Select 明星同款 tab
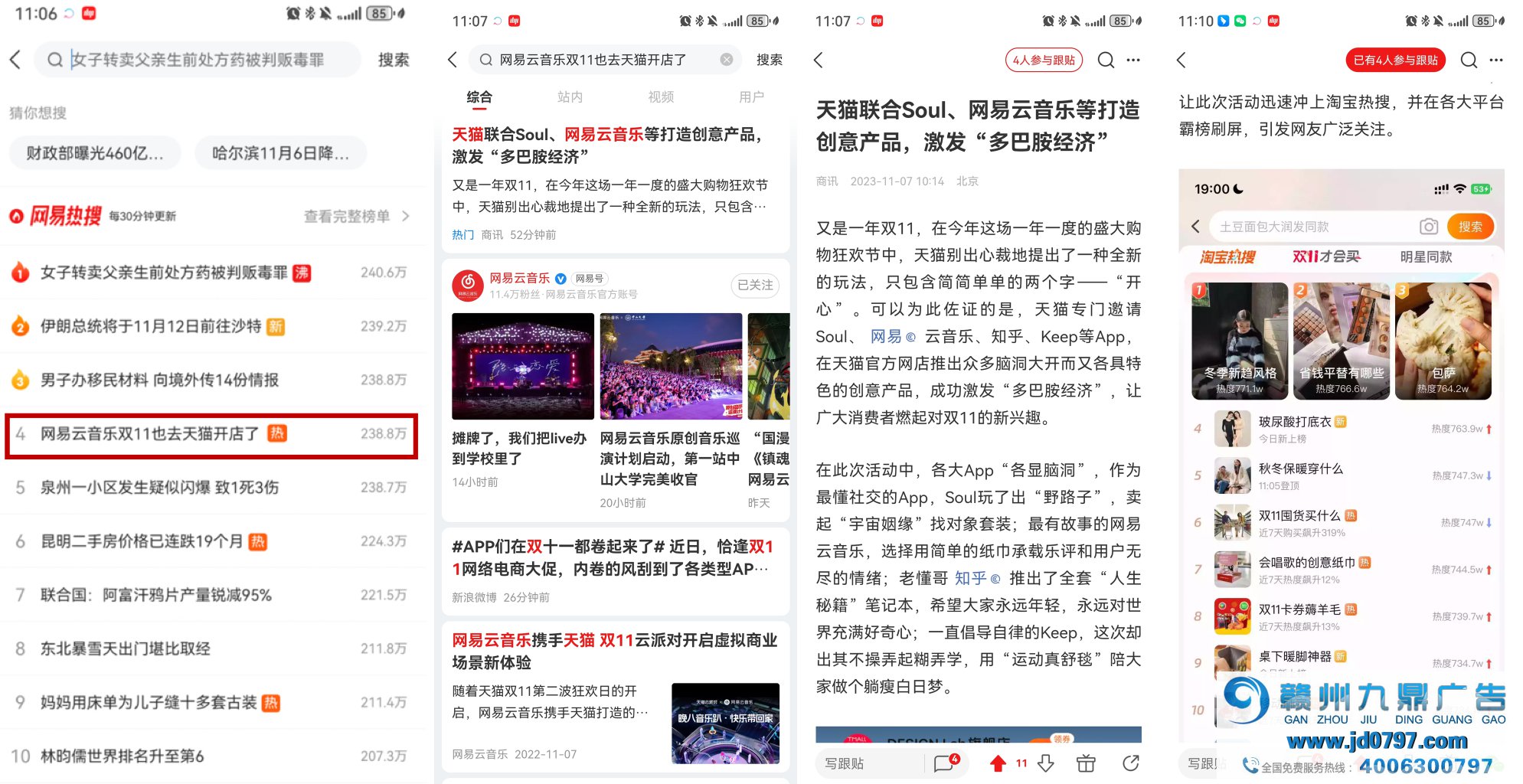 (1426, 256)
